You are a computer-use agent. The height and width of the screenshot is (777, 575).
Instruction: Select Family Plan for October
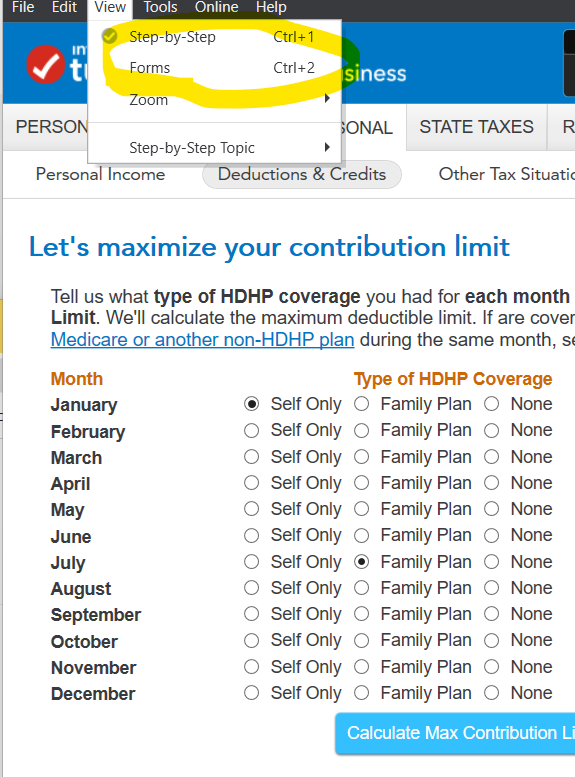coord(361,640)
